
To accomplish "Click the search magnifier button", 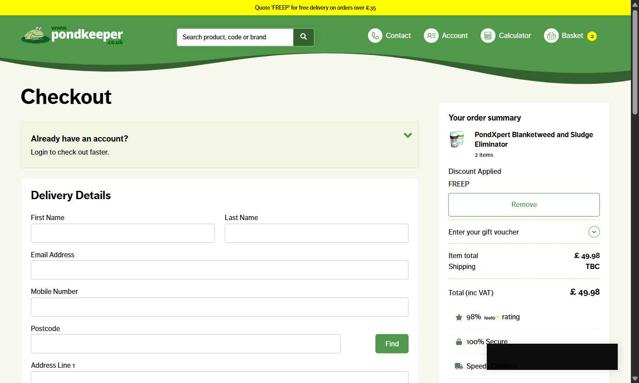I will (304, 37).
